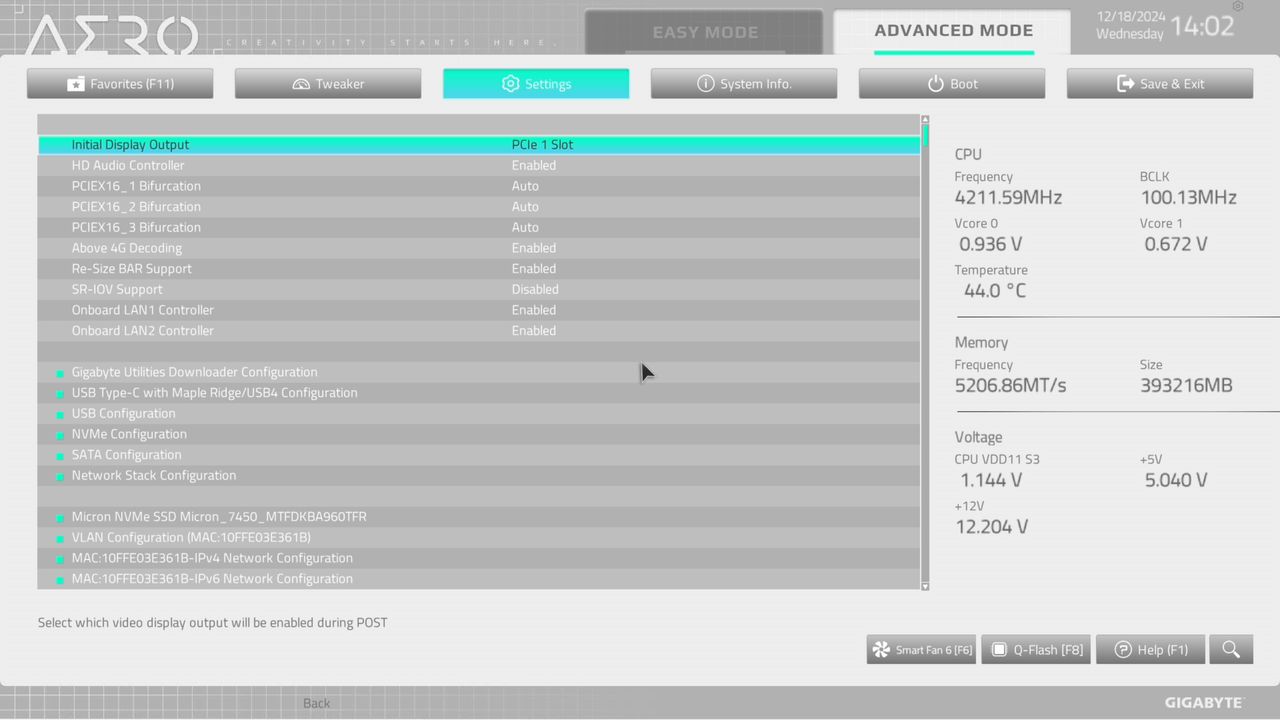Click the Back label in footer
Viewport: 1280px width, 720px height.
(x=316, y=703)
